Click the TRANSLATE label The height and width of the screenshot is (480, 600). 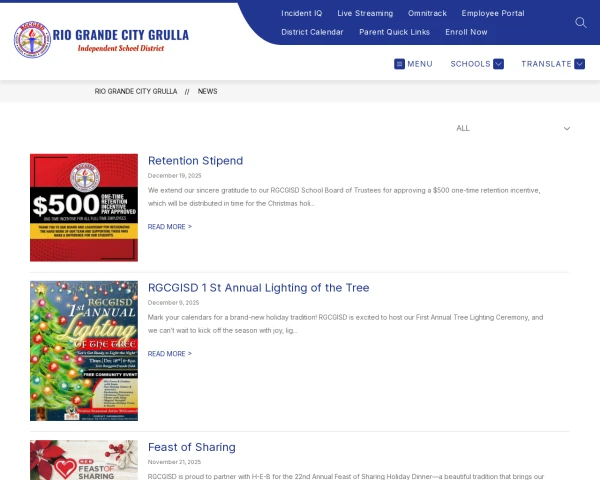point(546,64)
